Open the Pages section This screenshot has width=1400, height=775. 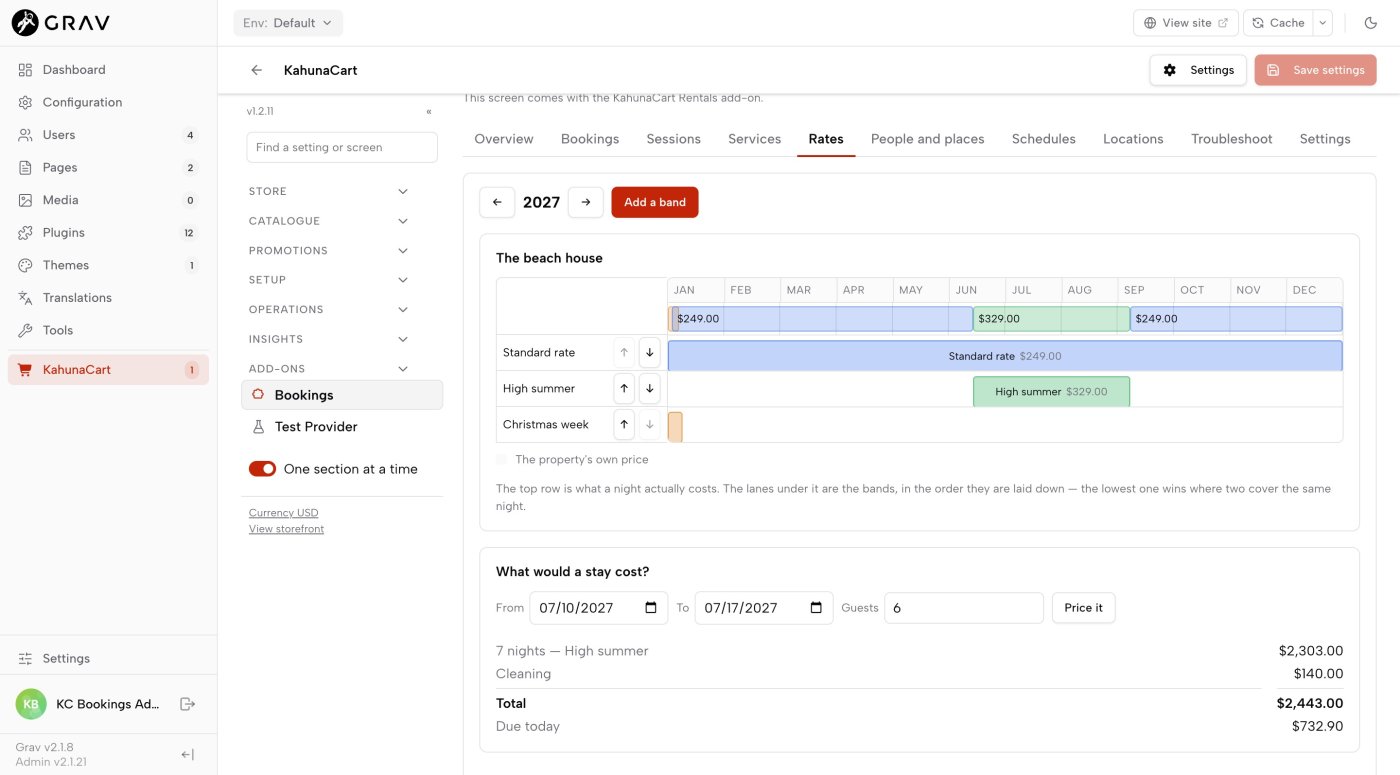108,167
